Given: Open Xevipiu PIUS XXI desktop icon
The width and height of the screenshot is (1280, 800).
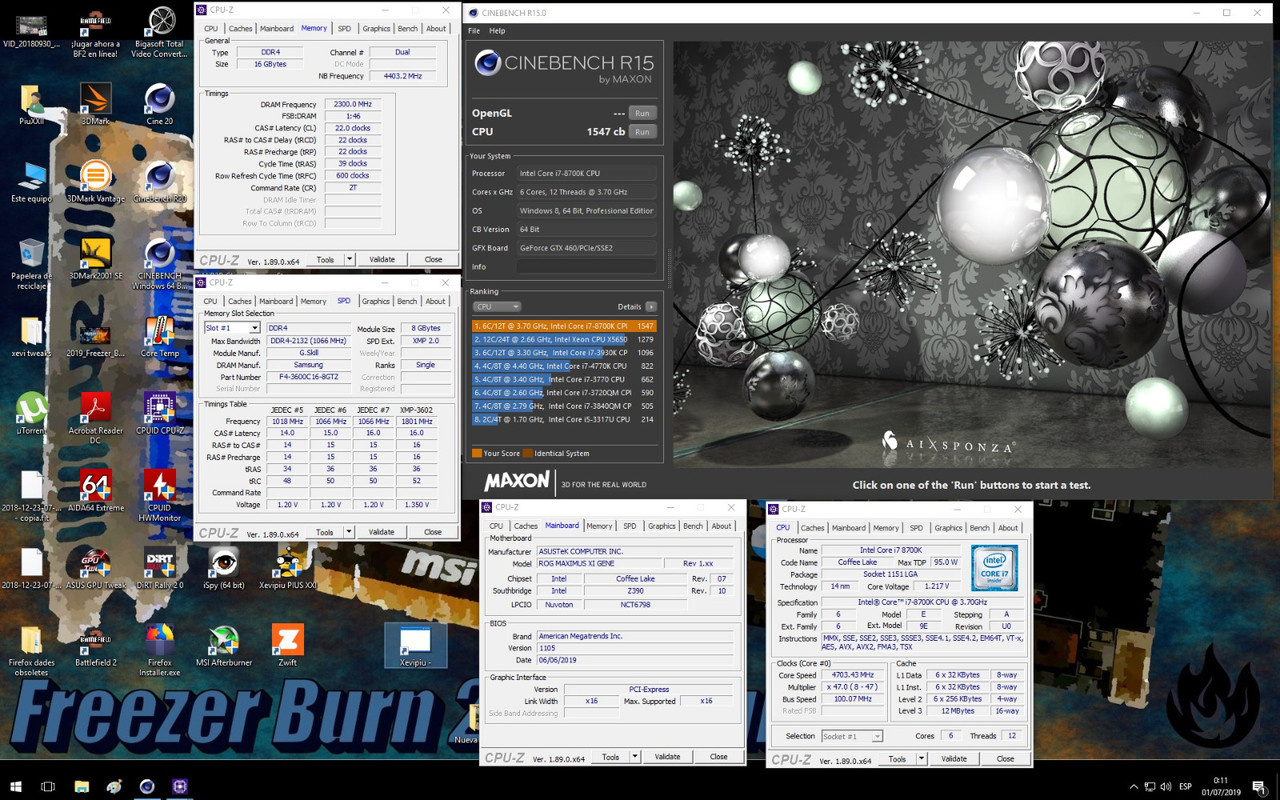Looking at the screenshot, I should pos(288,568).
